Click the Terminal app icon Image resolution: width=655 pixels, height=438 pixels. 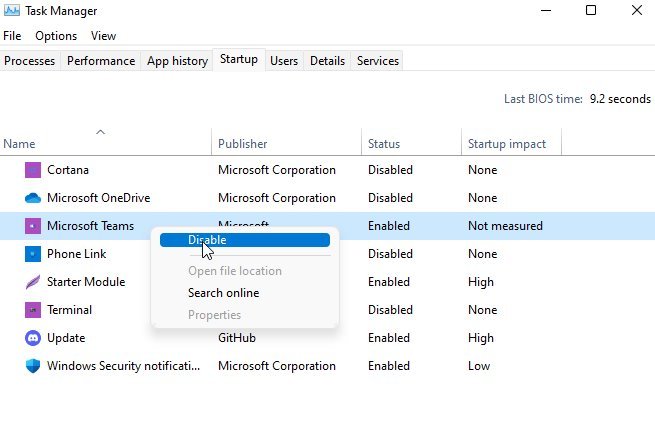tap(33, 310)
